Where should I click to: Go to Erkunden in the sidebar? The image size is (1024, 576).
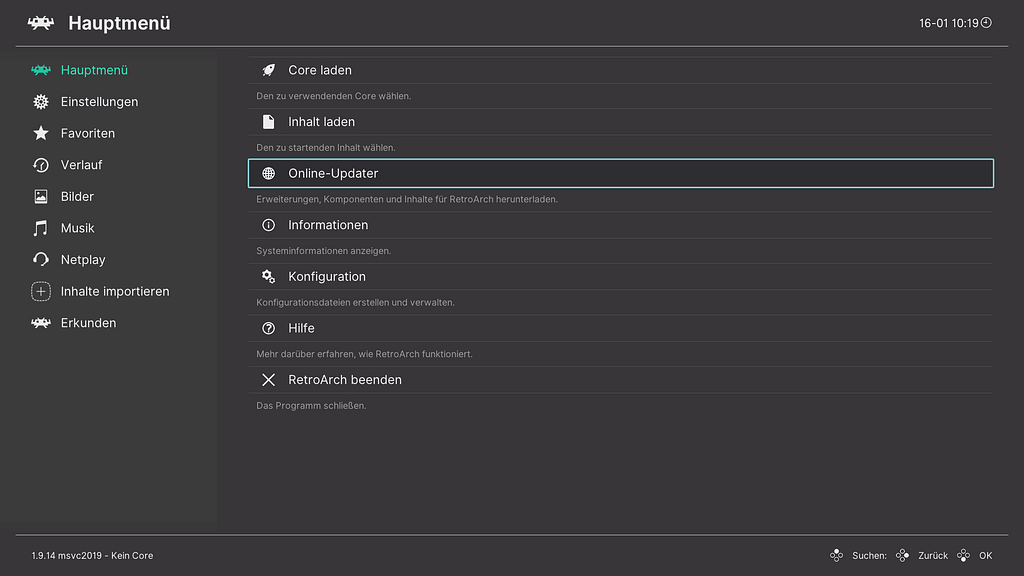point(88,323)
